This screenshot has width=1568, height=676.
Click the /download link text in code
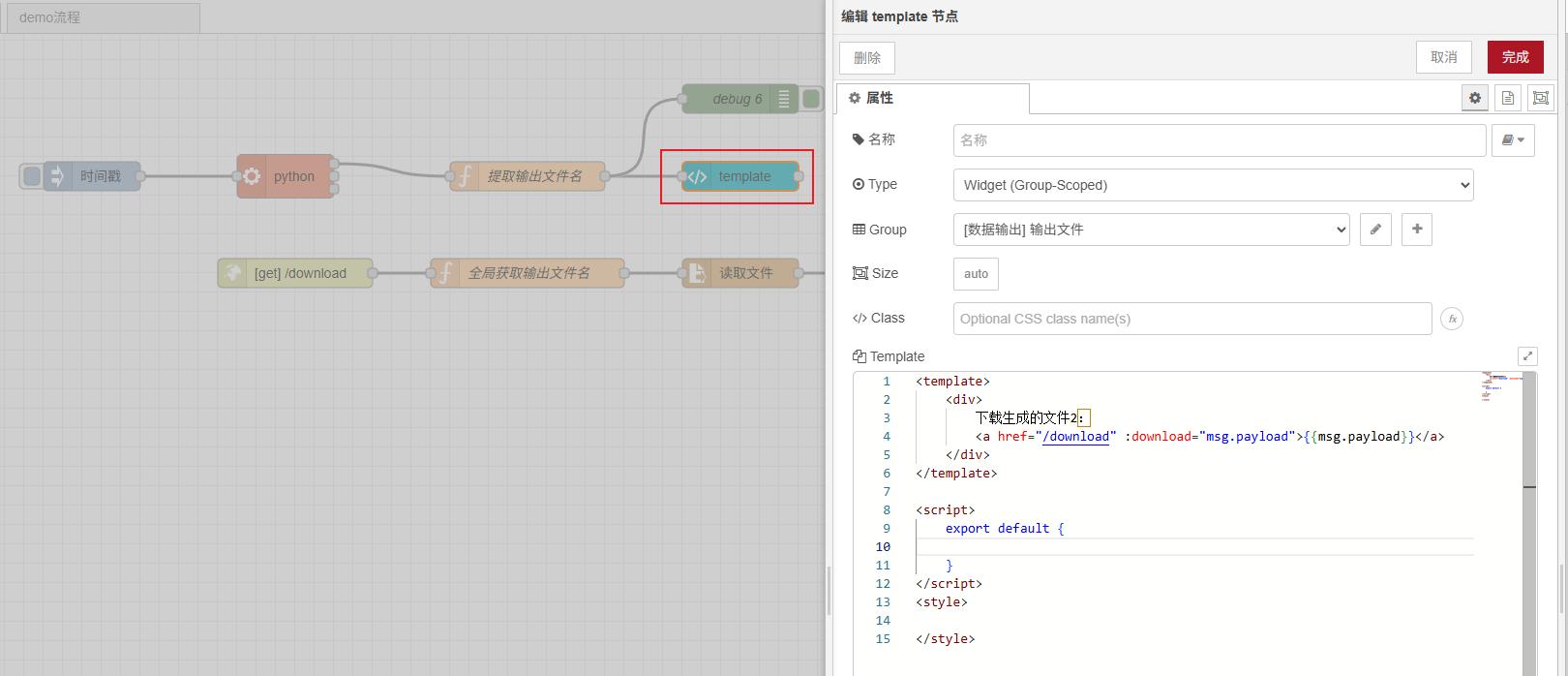(1076, 437)
